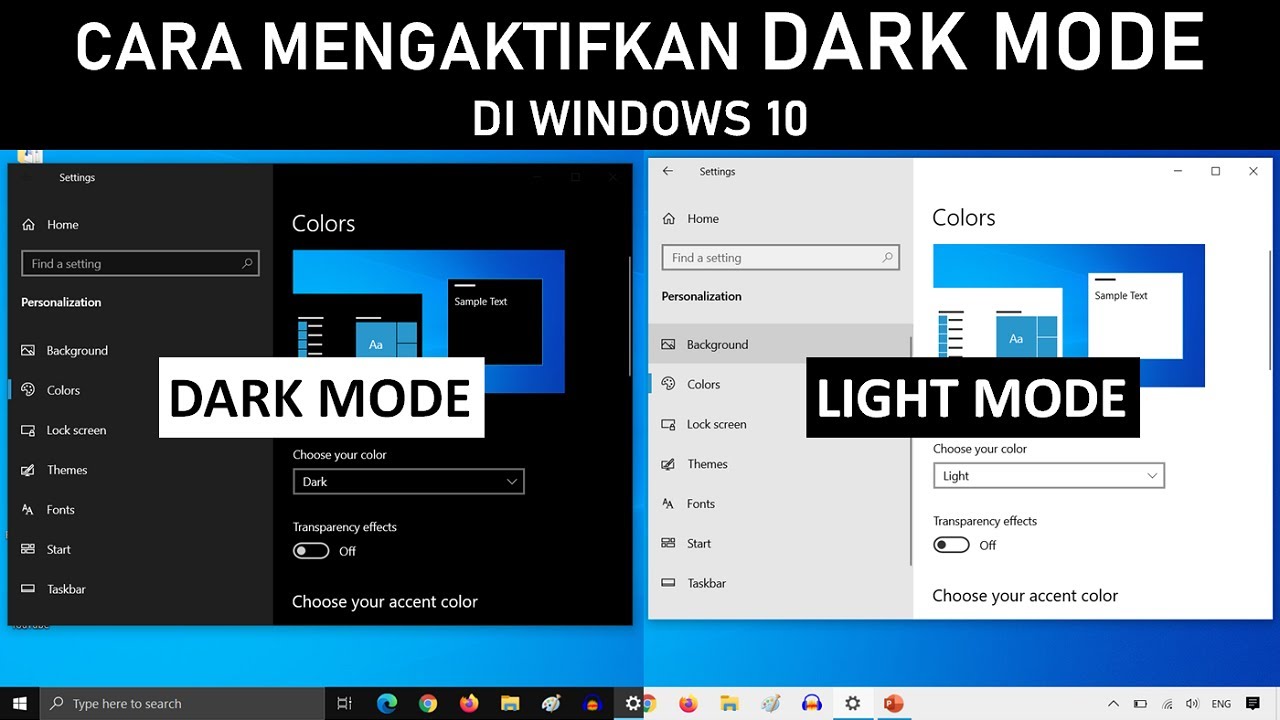Click the ENG language indicator
The width and height of the screenshot is (1280, 720).
pos(1221,704)
